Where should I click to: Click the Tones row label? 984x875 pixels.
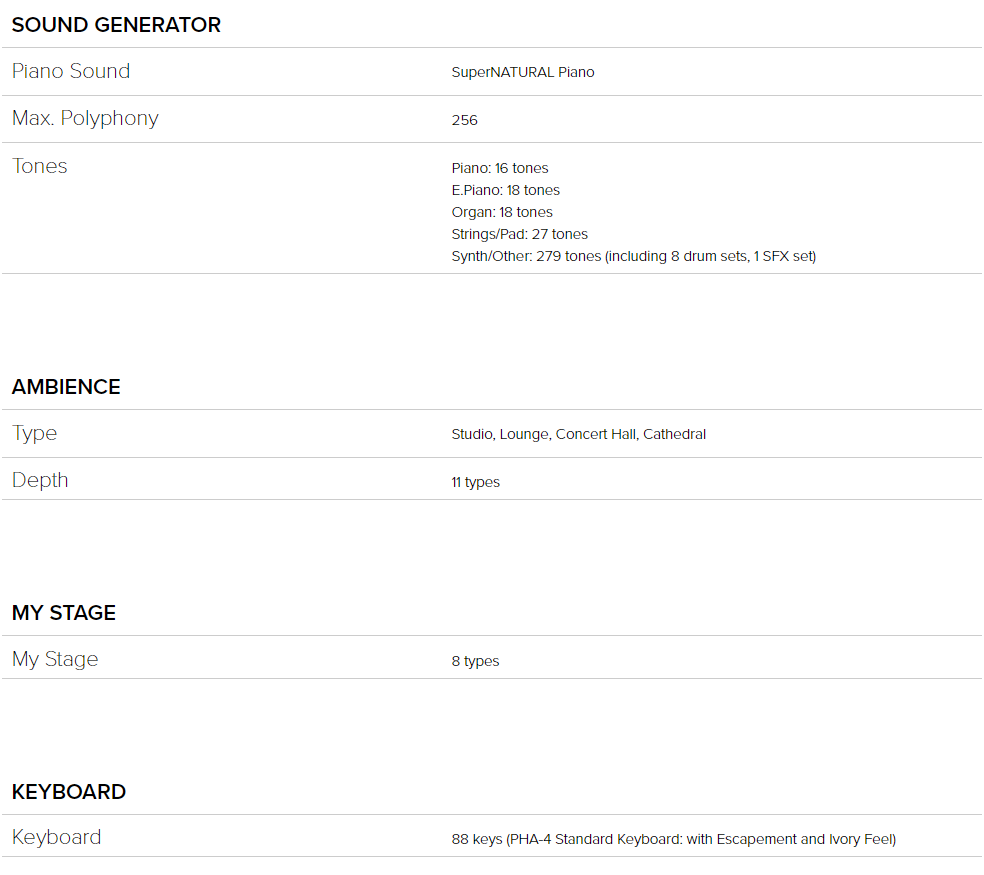(40, 166)
